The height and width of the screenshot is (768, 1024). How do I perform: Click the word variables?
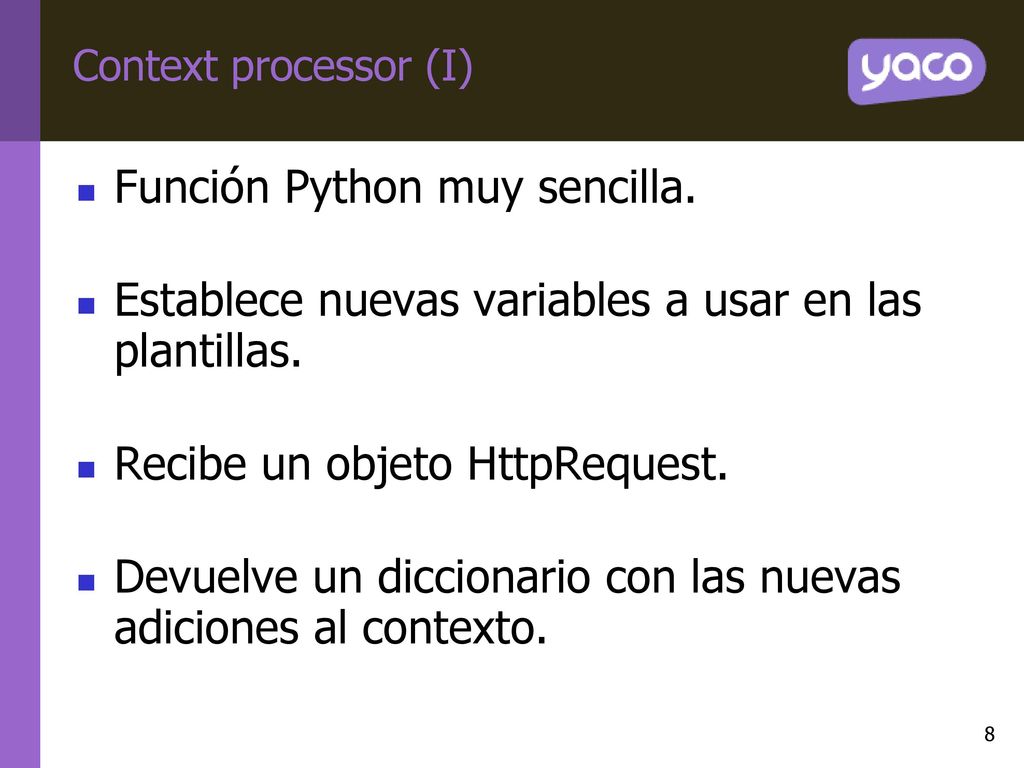(x=562, y=300)
